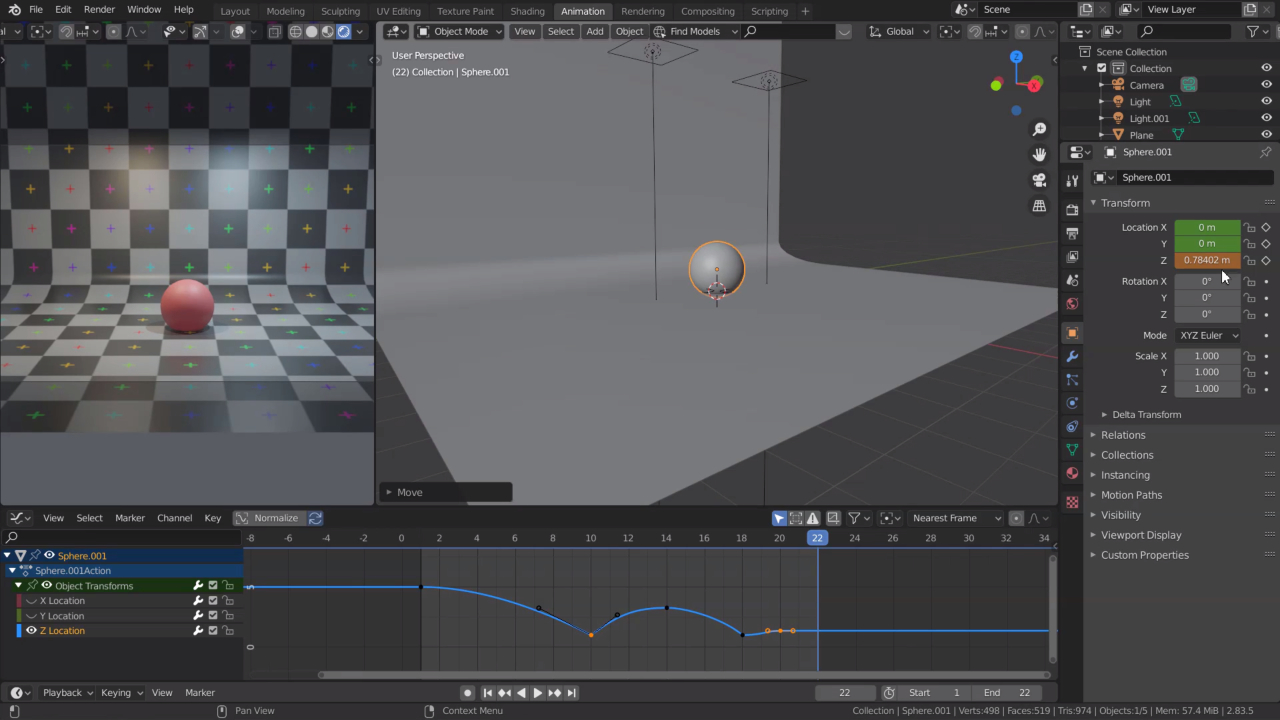1280x720 pixels.
Task: Toggle visibility of Light.001
Action: pyautogui.click(x=1266, y=118)
